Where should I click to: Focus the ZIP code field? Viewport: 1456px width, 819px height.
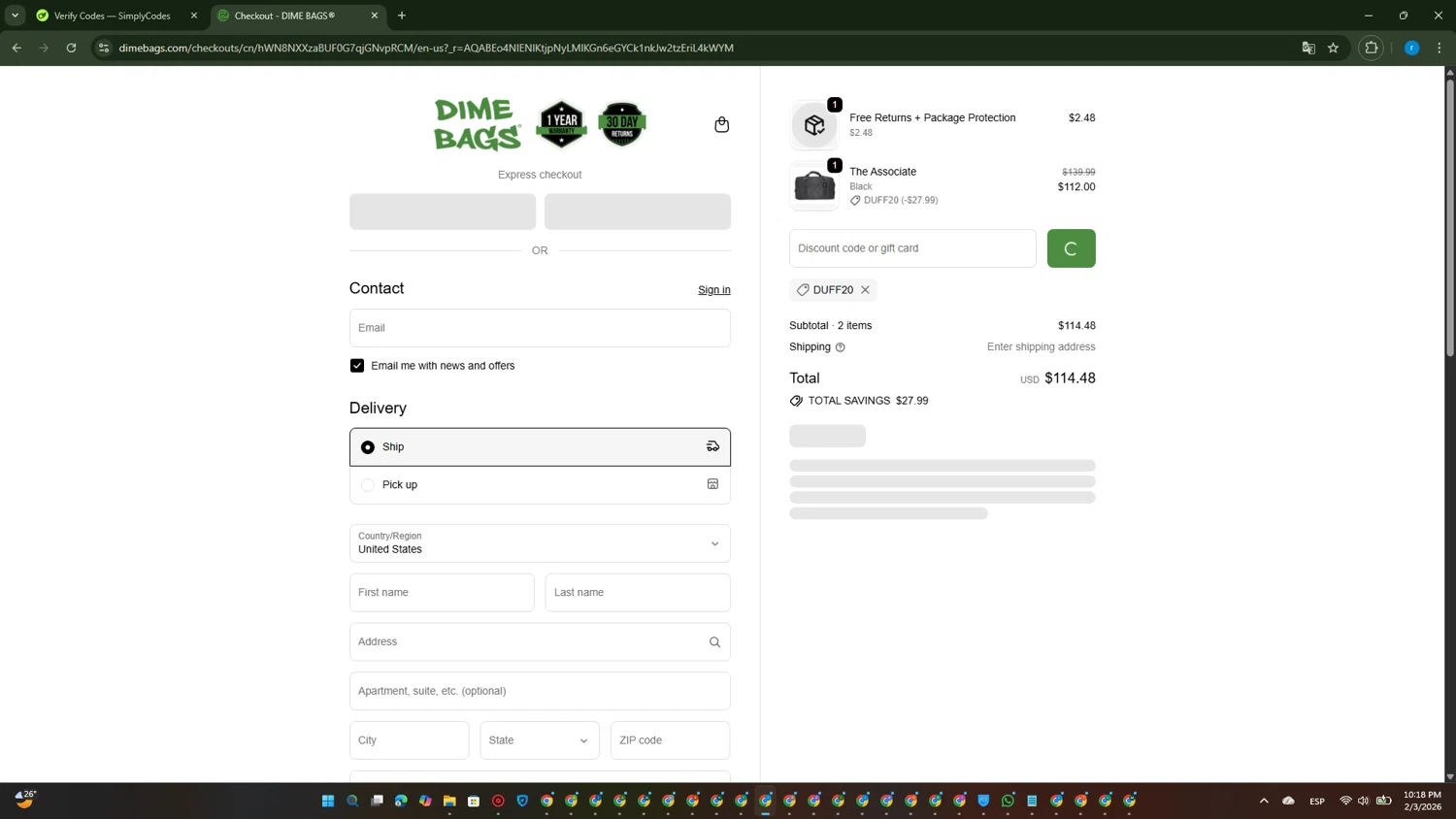670,740
